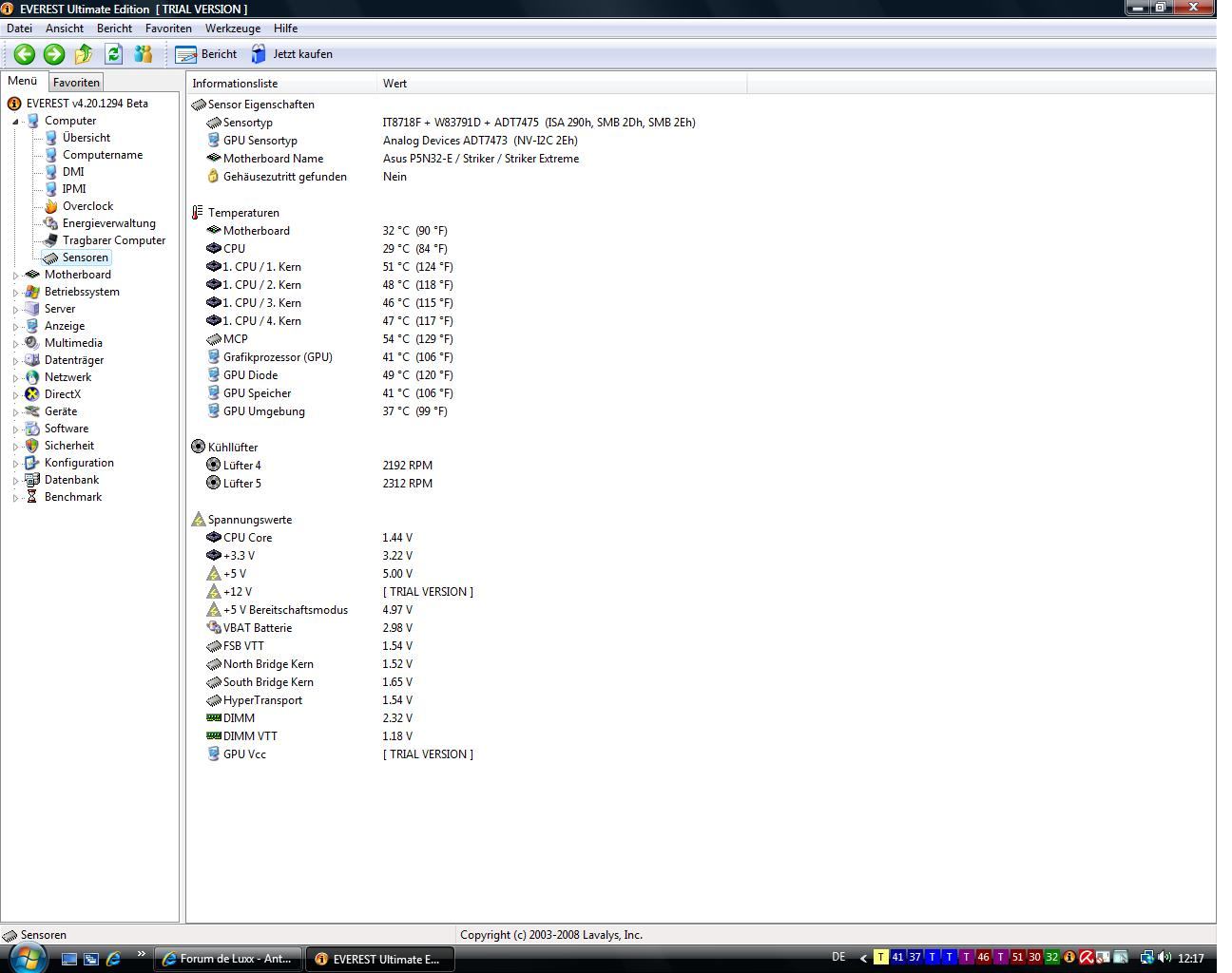Screen dimensions: 1232x973
Task: Expand the Motherboard tree node
Action: [16, 276]
